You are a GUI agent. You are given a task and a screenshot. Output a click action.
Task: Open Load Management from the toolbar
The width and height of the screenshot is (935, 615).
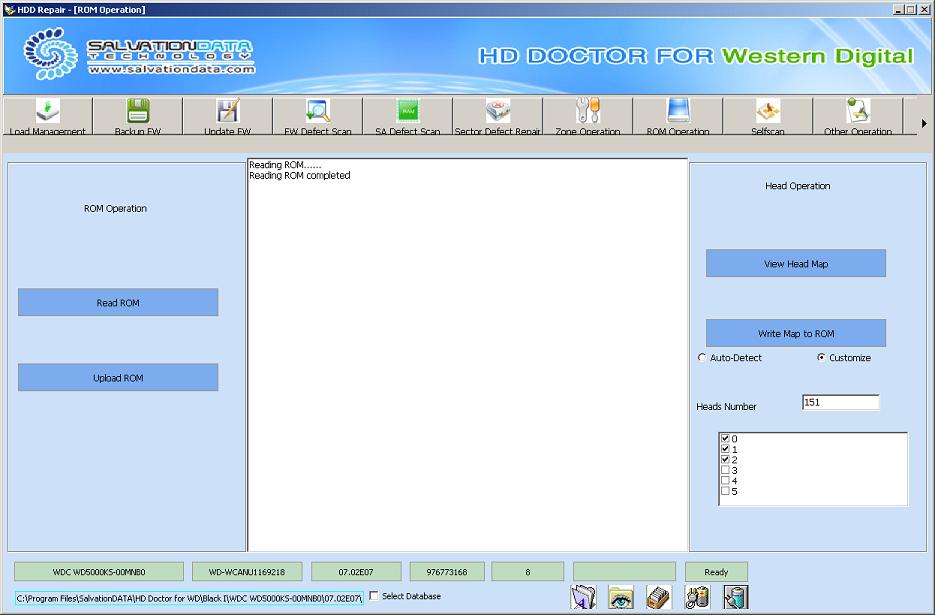coord(48,116)
